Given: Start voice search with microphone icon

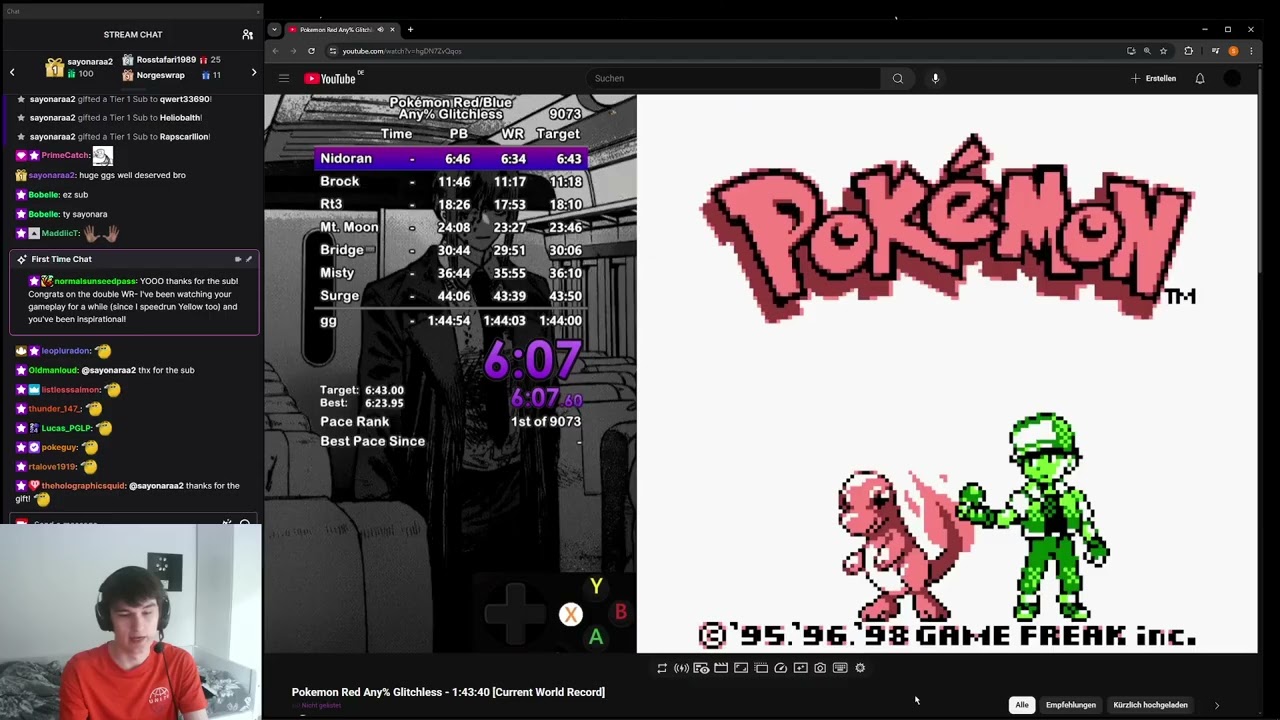Looking at the screenshot, I should [935, 78].
